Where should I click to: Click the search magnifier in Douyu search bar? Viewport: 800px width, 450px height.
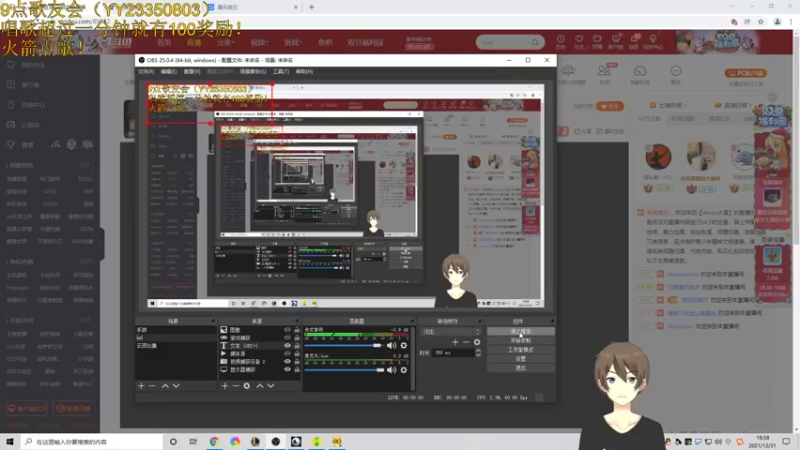[535, 42]
